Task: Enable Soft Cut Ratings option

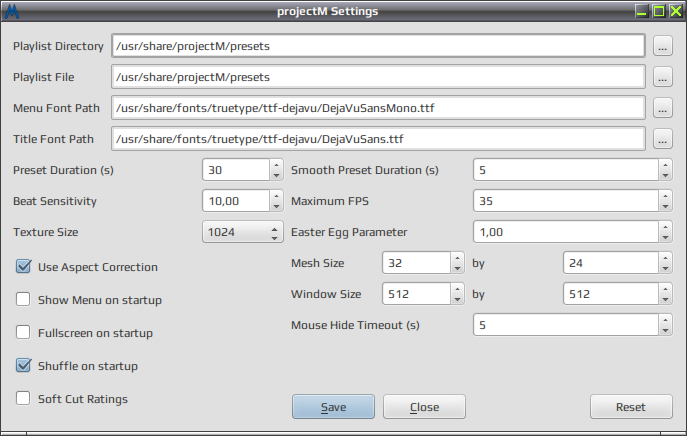Action: coord(23,398)
